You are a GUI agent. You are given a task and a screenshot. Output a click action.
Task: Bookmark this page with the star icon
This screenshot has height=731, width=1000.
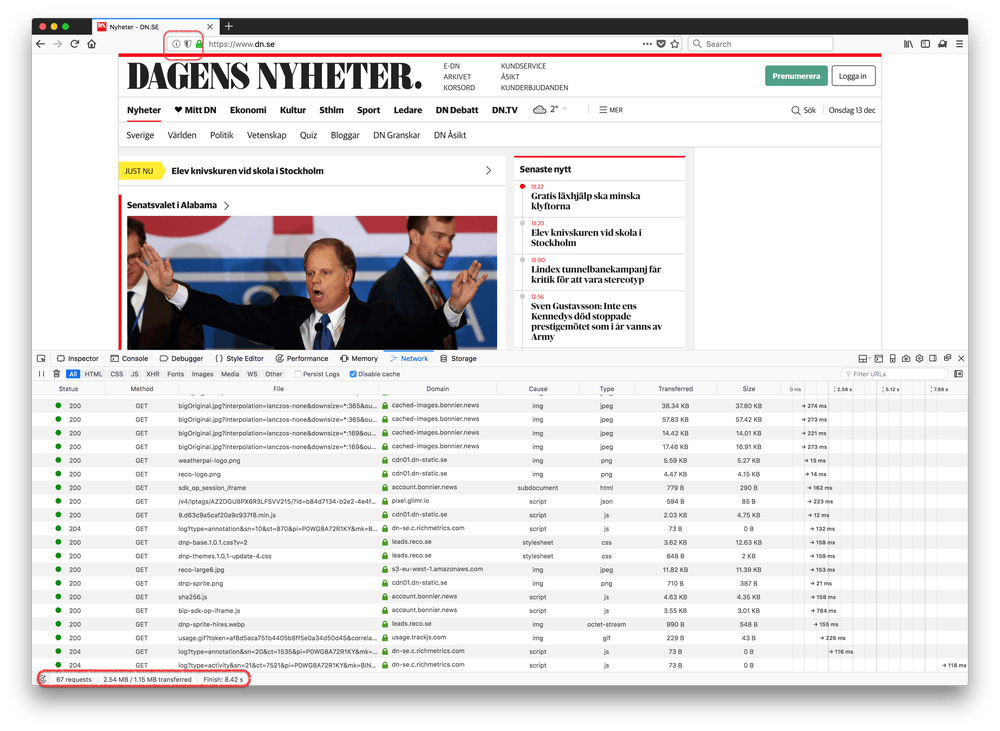(x=675, y=44)
